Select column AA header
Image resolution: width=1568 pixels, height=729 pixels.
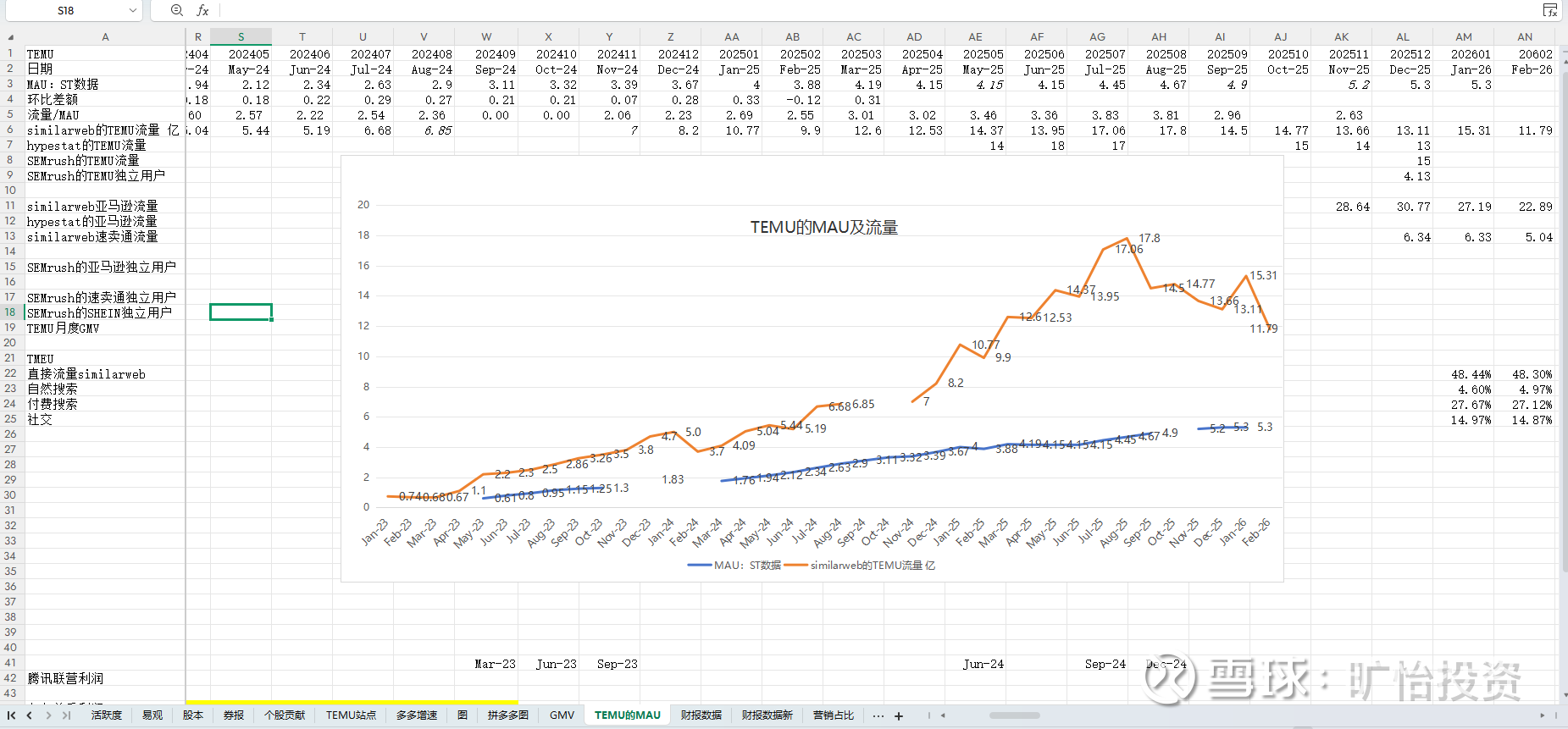click(732, 37)
